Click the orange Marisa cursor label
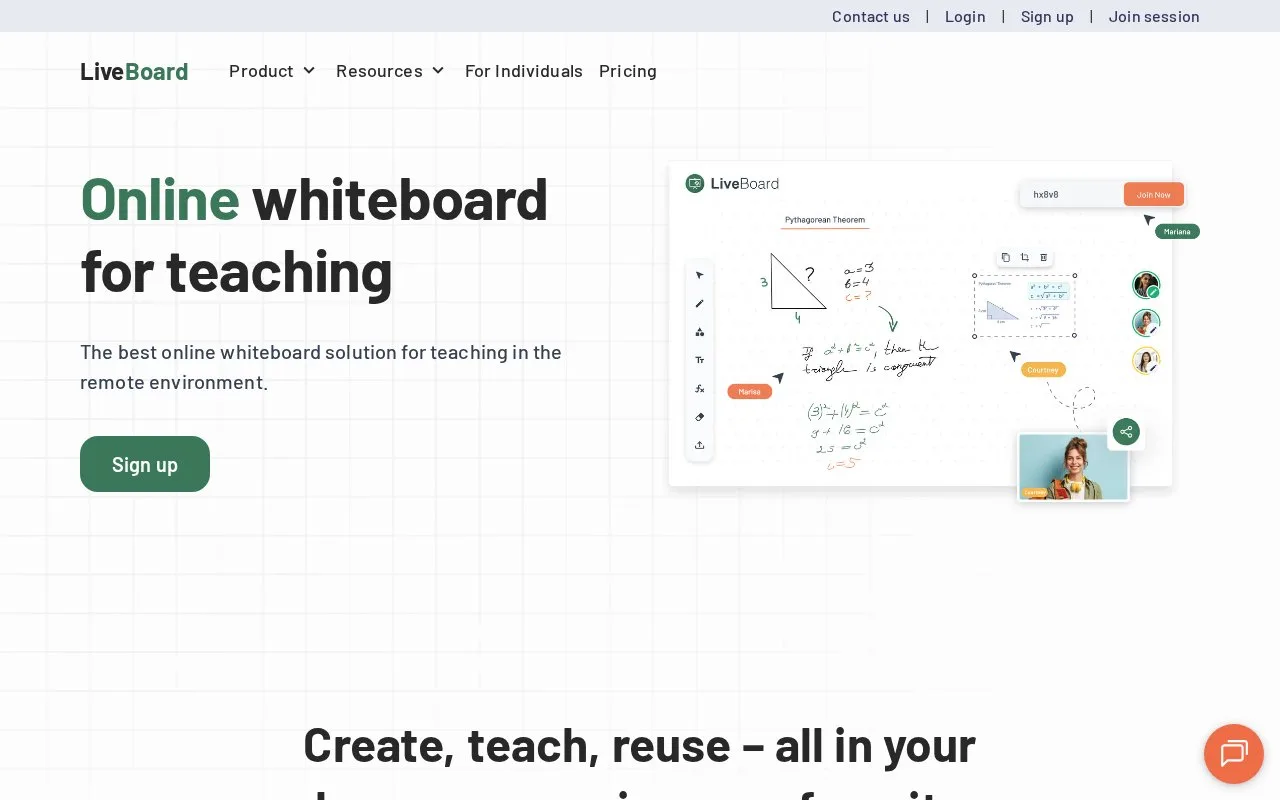Viewport: 1280px width, 800px height. click(x=750, y=392)
